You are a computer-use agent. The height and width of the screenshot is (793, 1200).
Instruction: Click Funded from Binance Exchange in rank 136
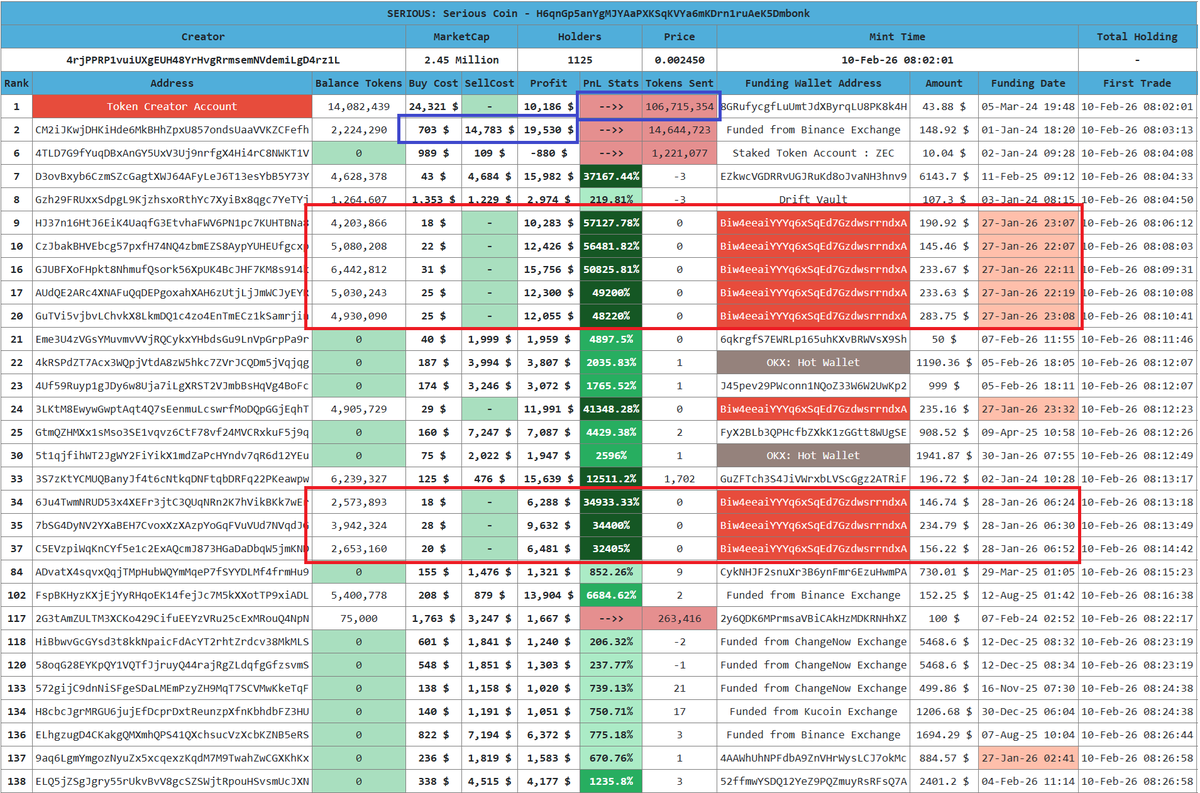click(812, 734)
